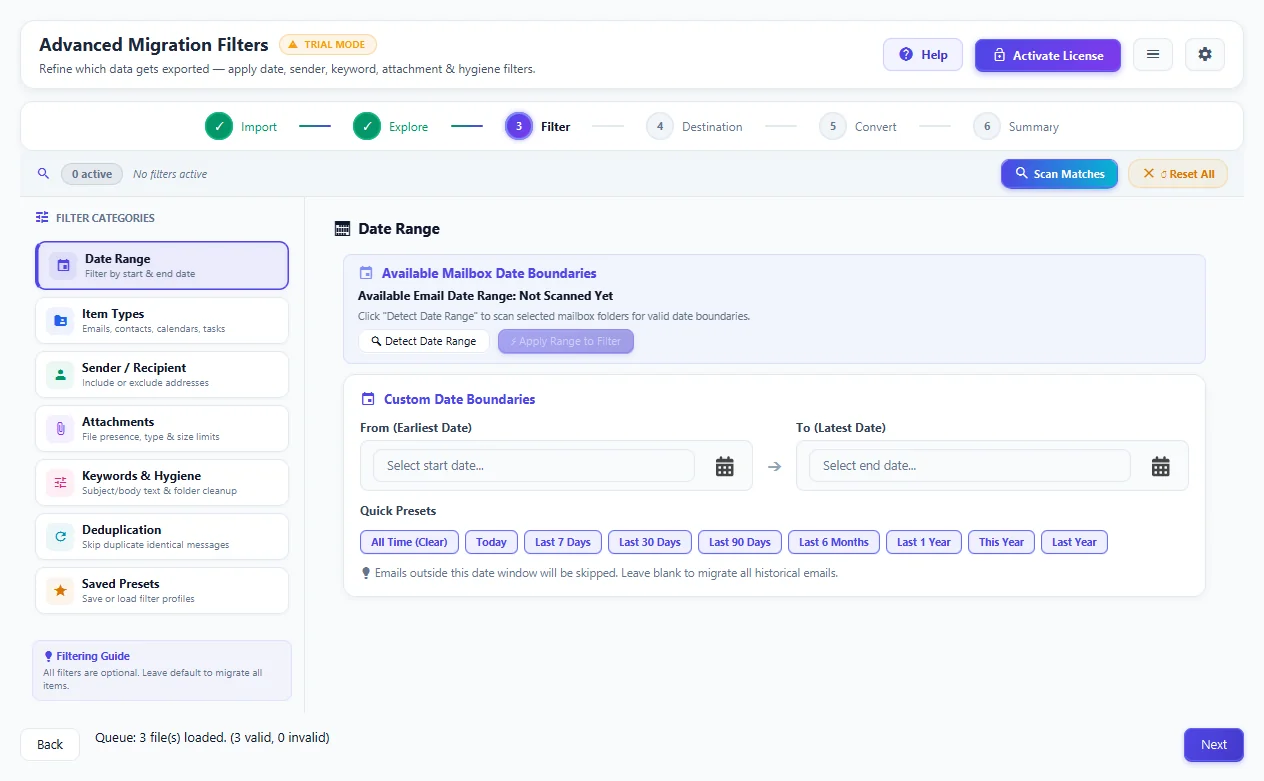1264x781 pixels.
Task: Choose the Today preset
Action: [491, 542]
